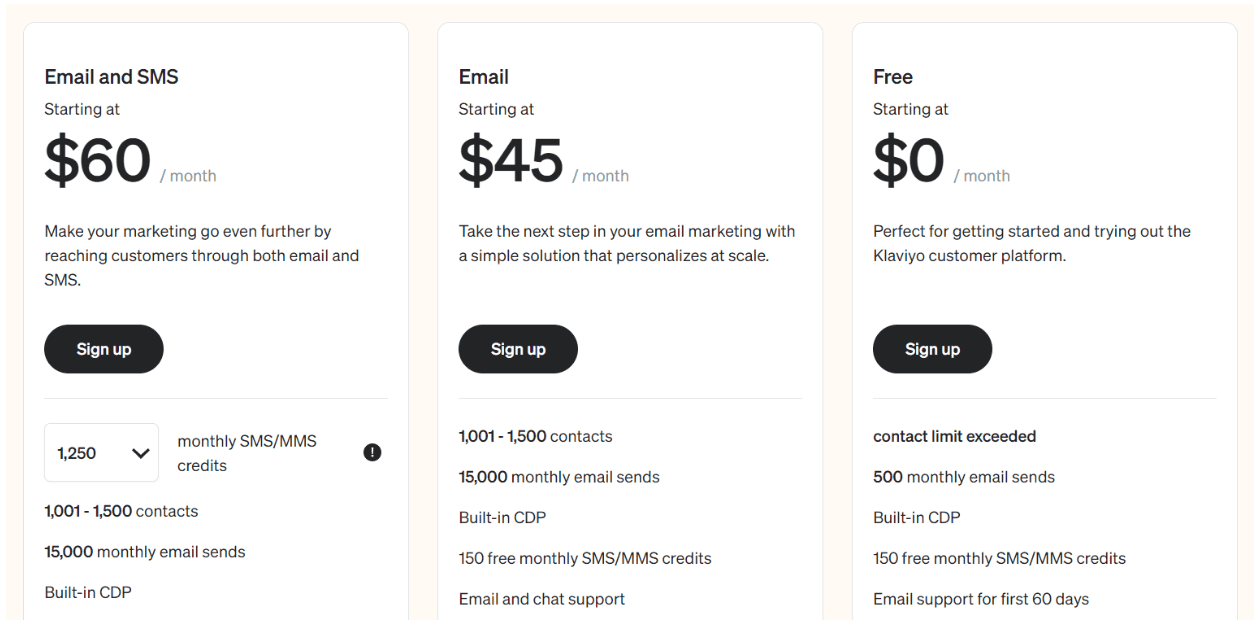Image resolution: width=1258 pixels, height=644 pixels.
Task: Click the SMS/MMS credits info icon
Action: (x=372, y=453)
